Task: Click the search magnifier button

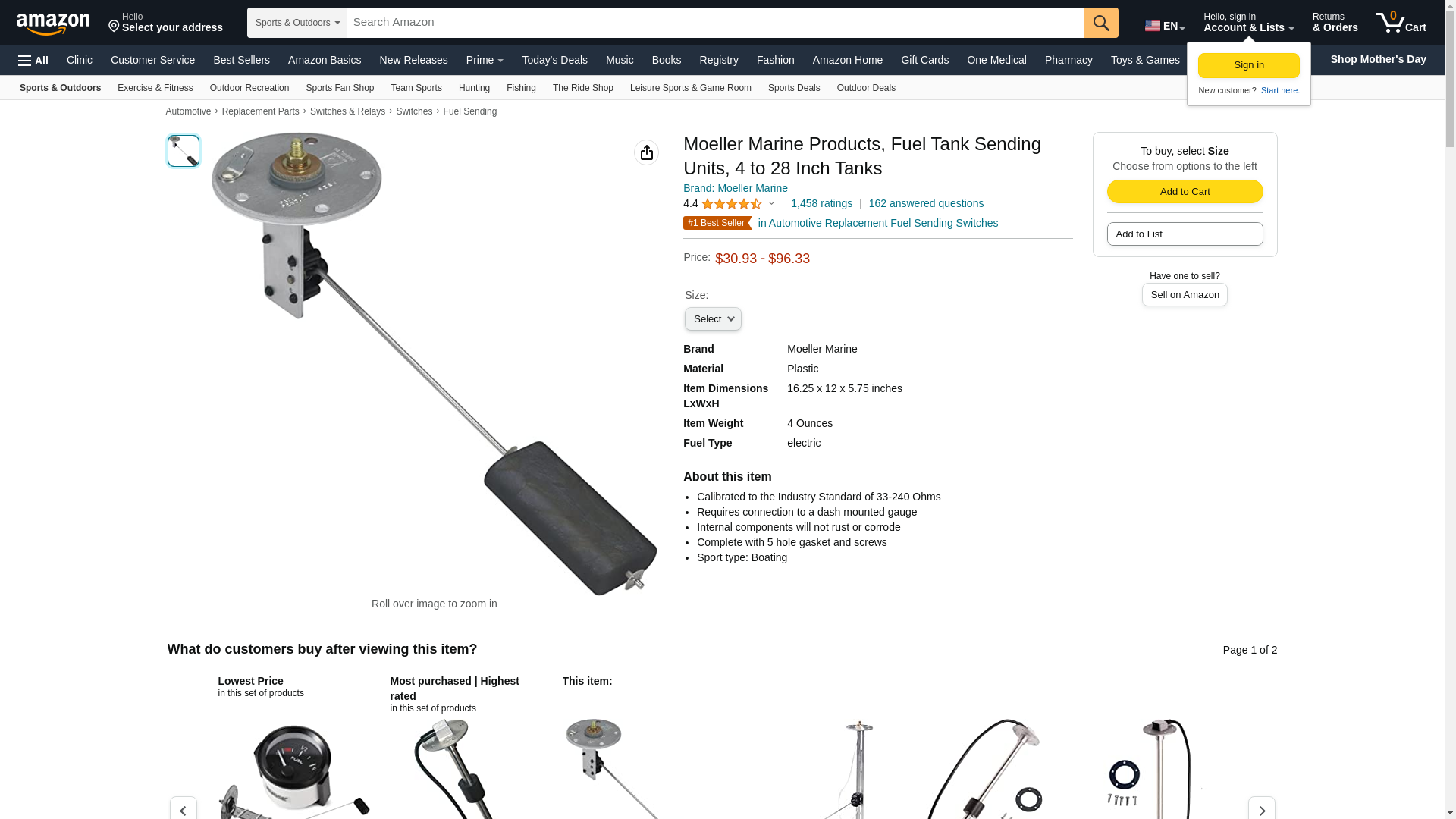Action: [x=1101, y=23]
